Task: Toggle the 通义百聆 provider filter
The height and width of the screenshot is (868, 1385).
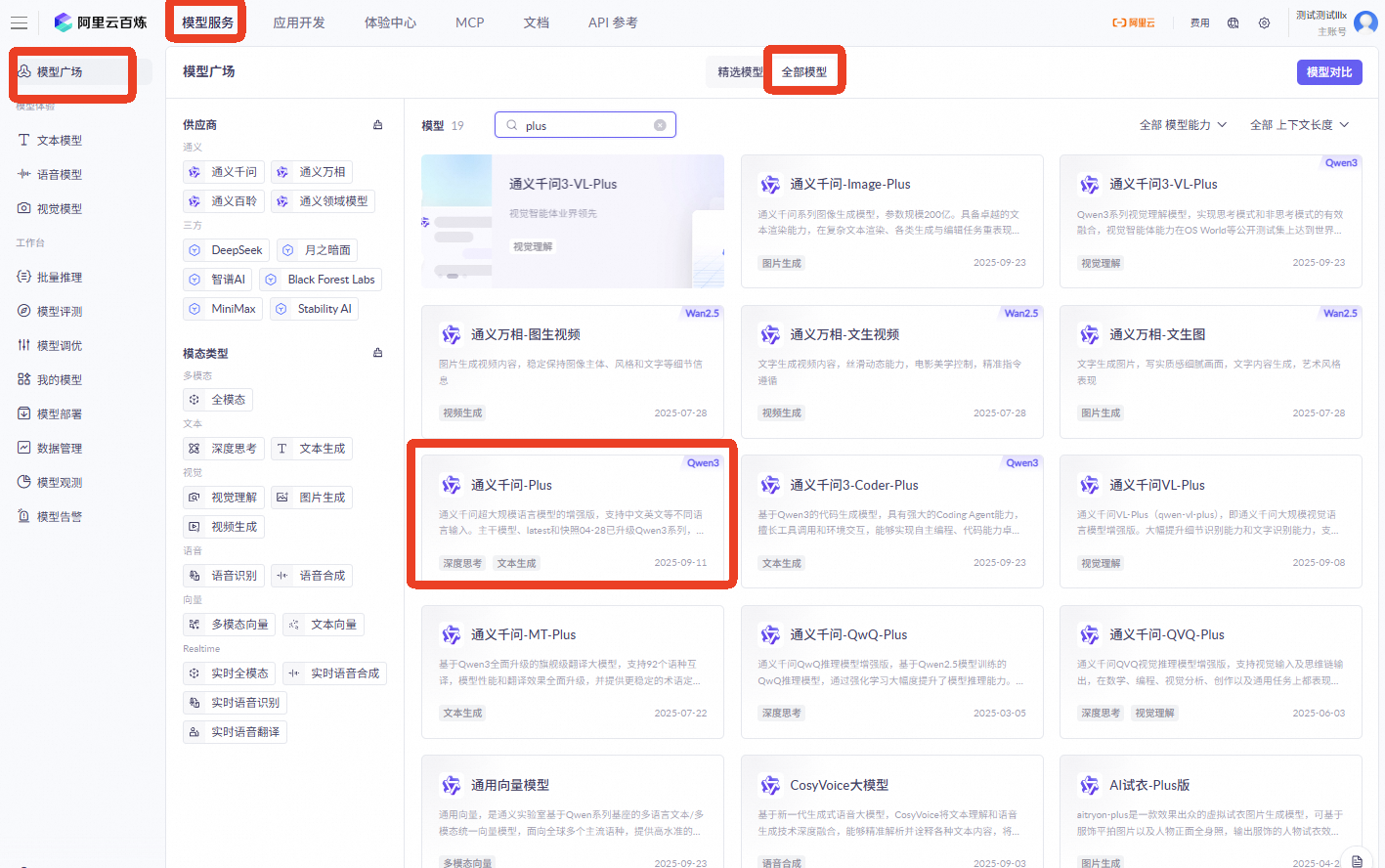Action: click(224, 201)
